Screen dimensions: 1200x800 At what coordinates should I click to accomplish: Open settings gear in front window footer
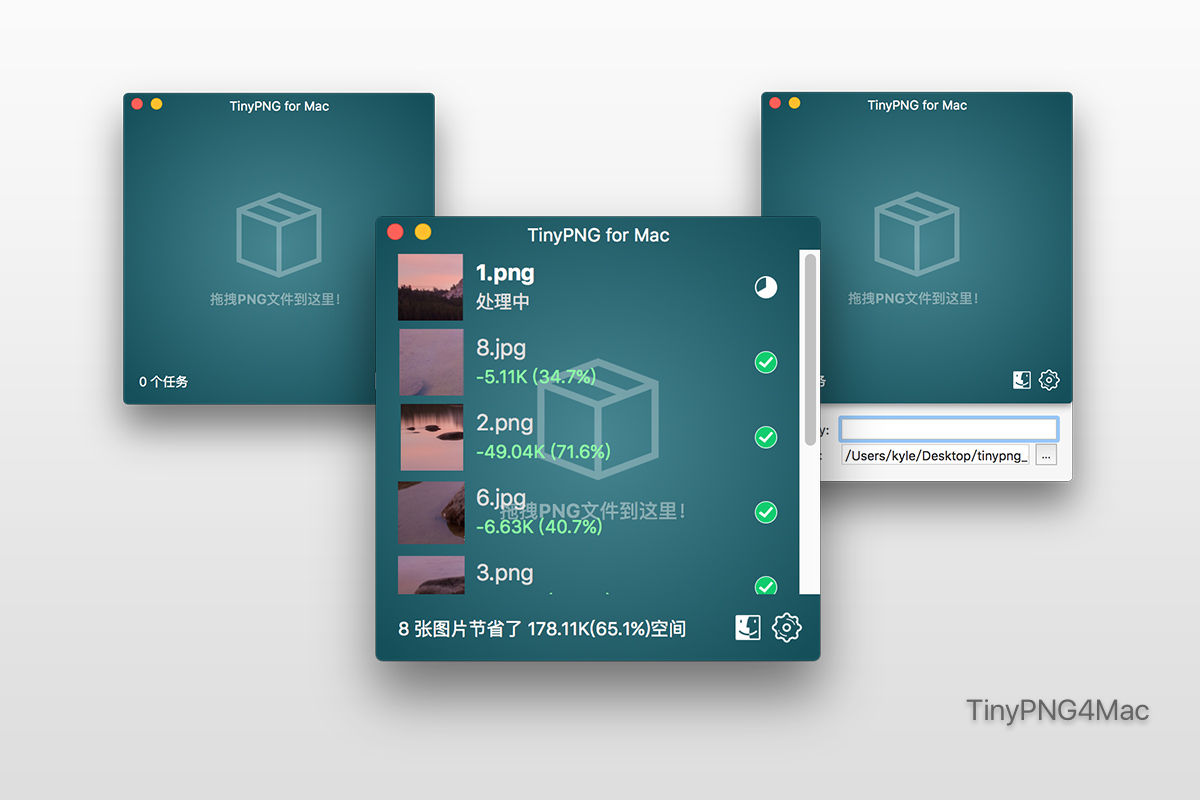[x=787, y=627]
